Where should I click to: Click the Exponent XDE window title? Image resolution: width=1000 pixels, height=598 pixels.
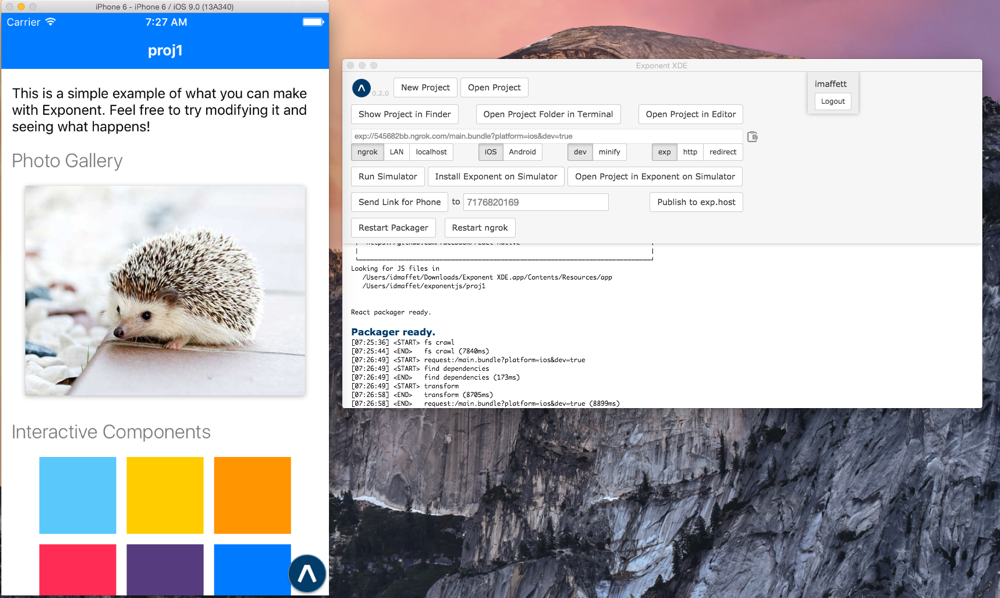coord(661,66)
